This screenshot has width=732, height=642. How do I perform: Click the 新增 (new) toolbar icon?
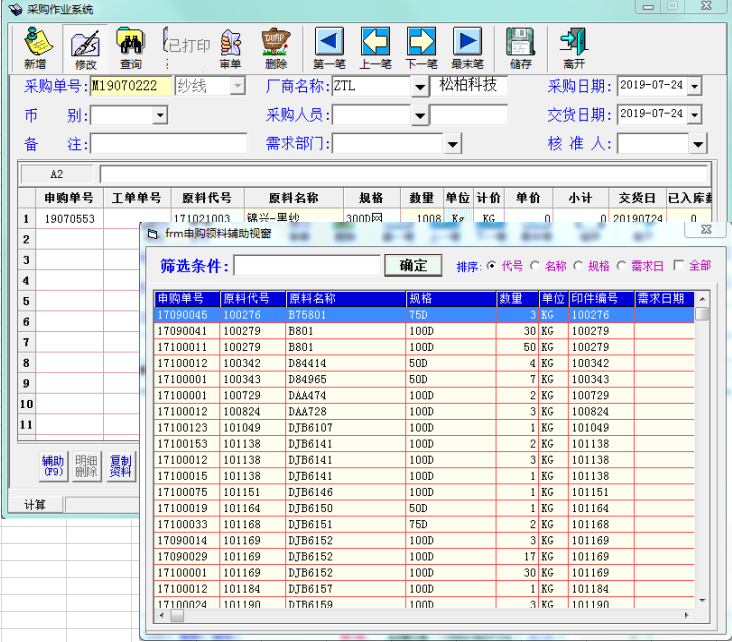[x=36, y=48]
